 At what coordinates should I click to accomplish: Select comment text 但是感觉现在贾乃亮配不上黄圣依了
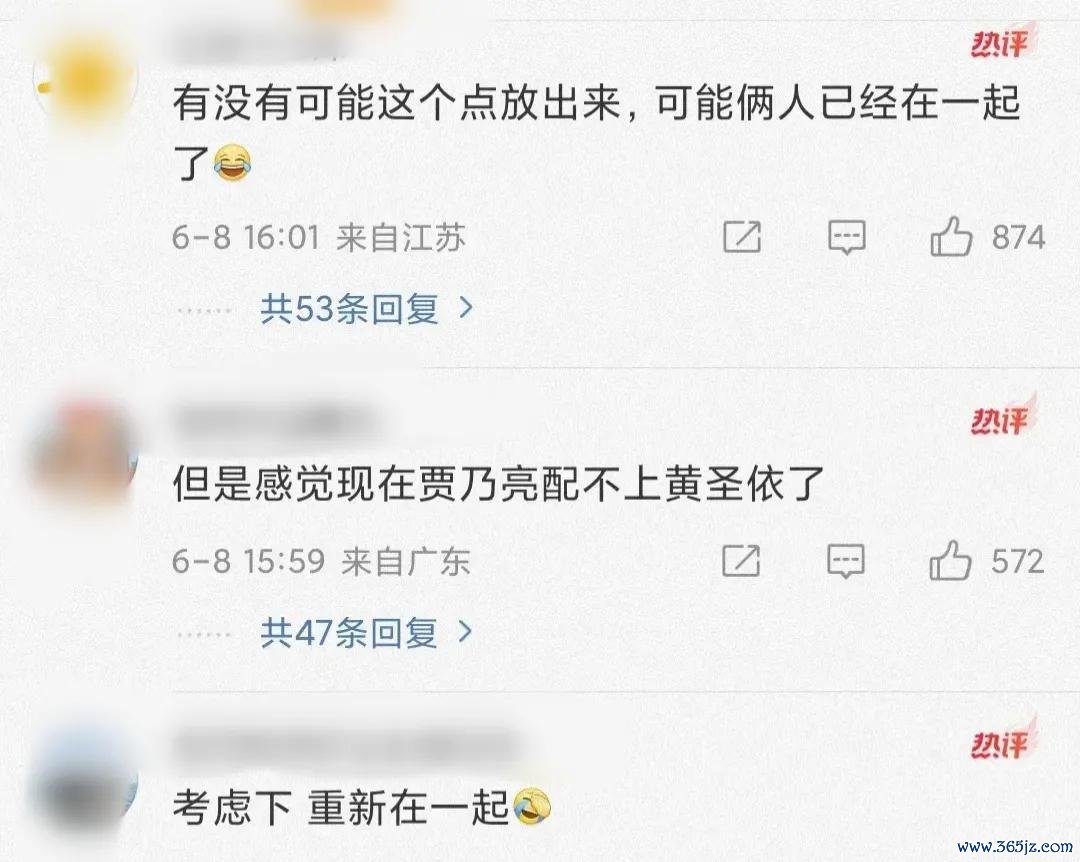499,483
